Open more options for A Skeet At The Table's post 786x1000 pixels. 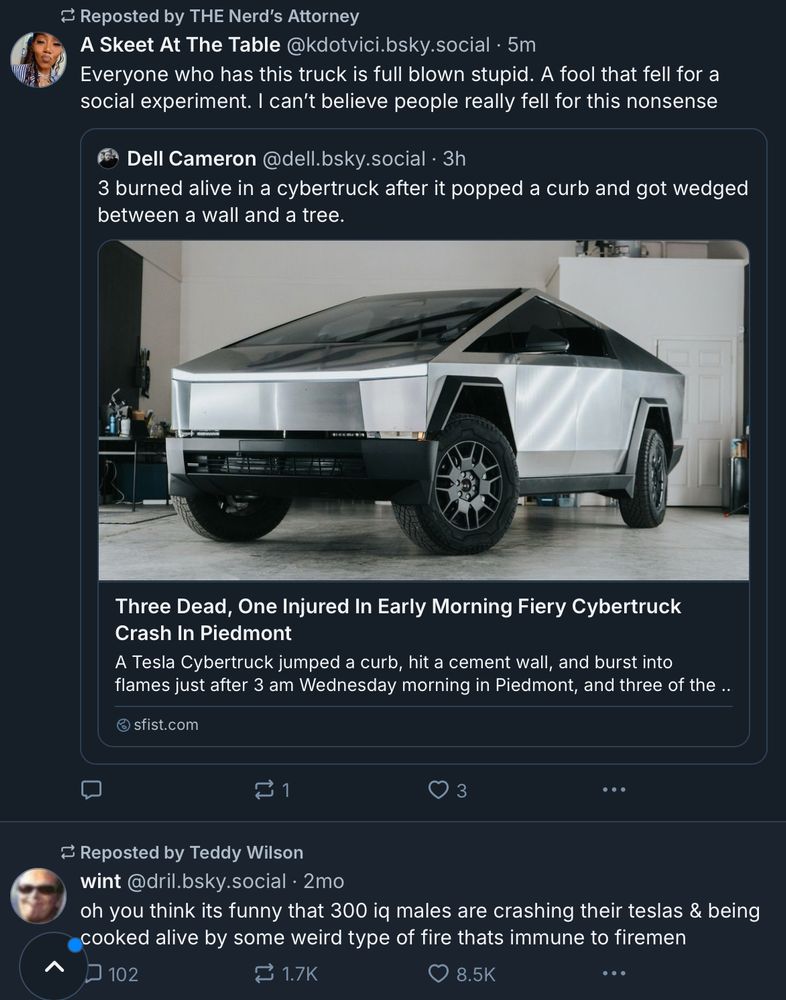point(613,789)
